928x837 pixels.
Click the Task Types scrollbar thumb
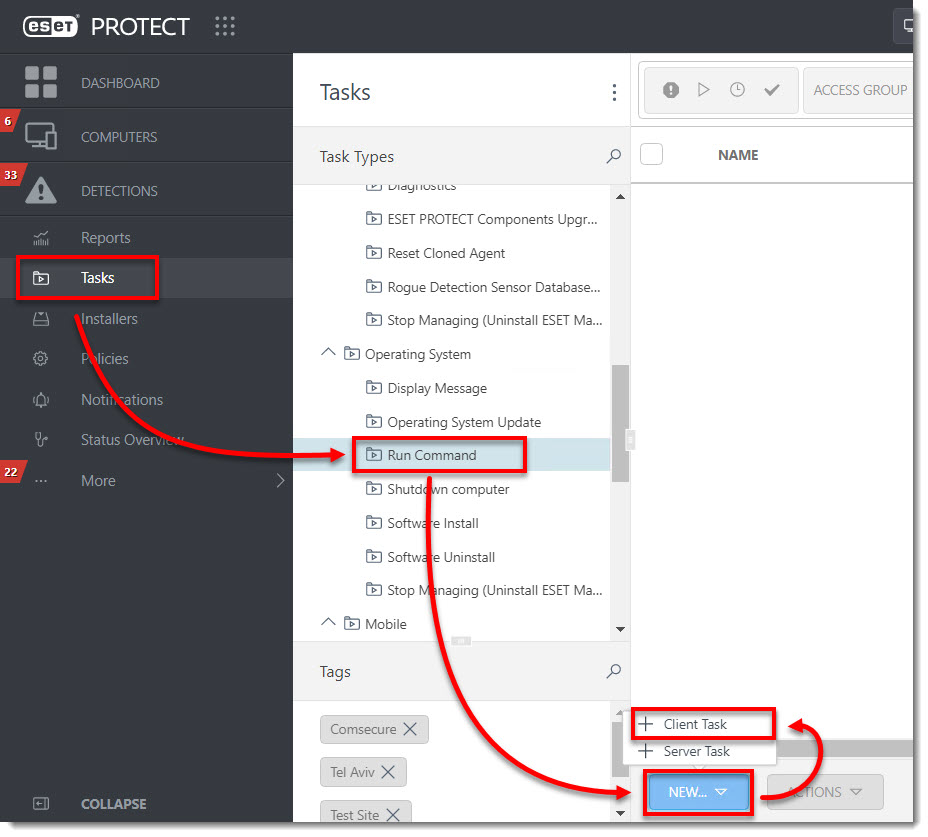tap(620, 423)
